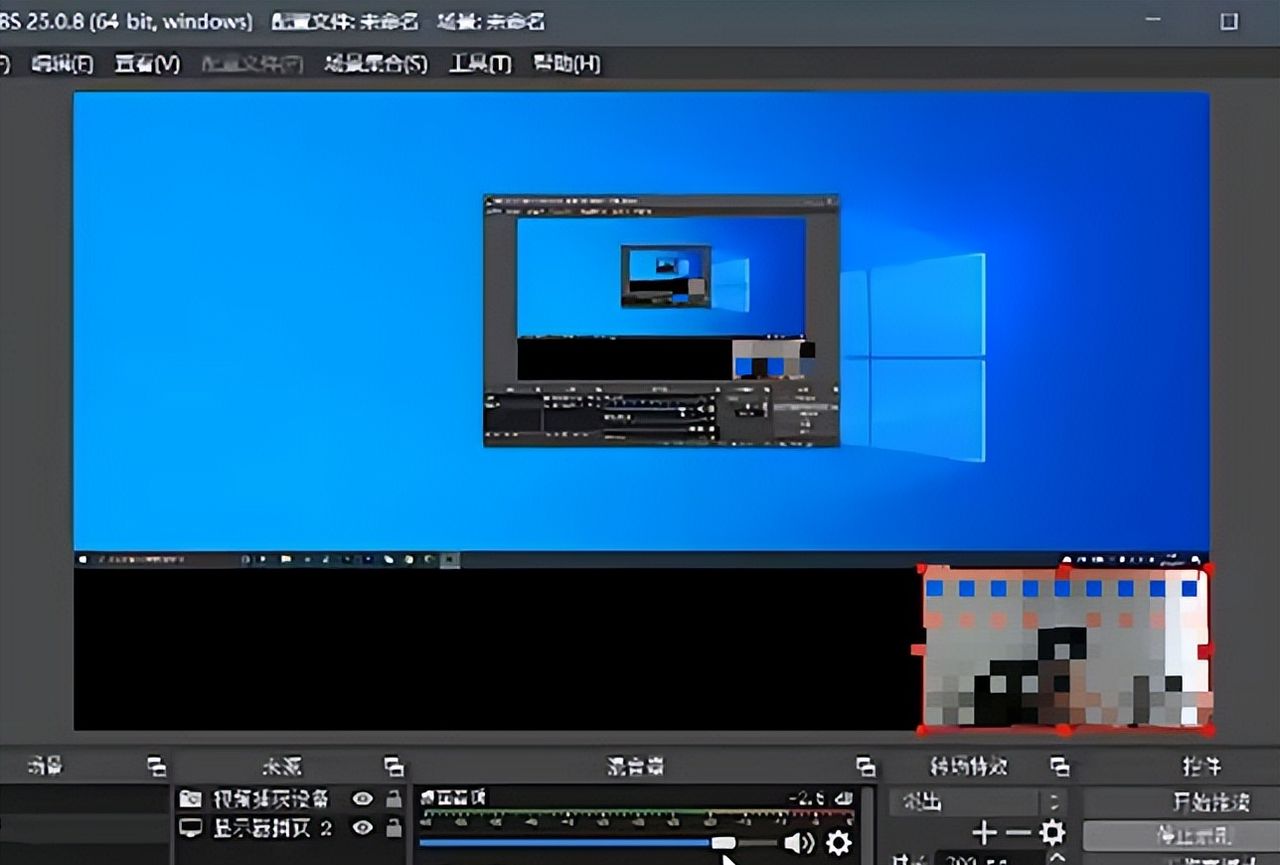Viewport: 1280px width, 865px height.
Task: Open the audio mixer settings gear
Action: coord(838,843)
